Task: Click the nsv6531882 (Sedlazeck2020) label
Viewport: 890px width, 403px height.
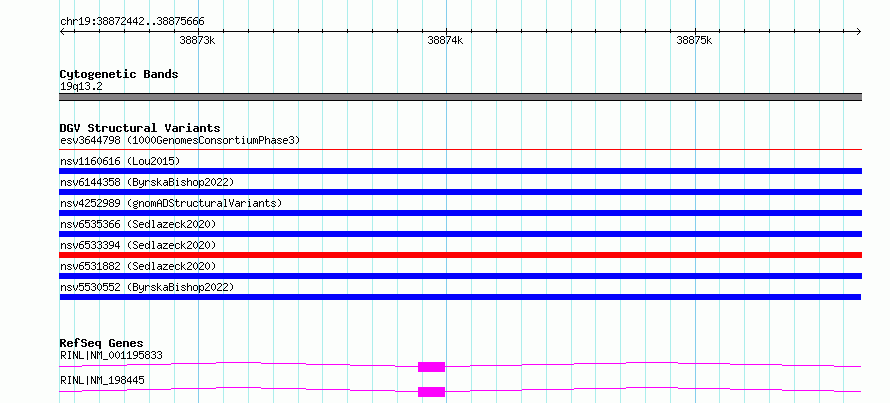Action: 138,266
